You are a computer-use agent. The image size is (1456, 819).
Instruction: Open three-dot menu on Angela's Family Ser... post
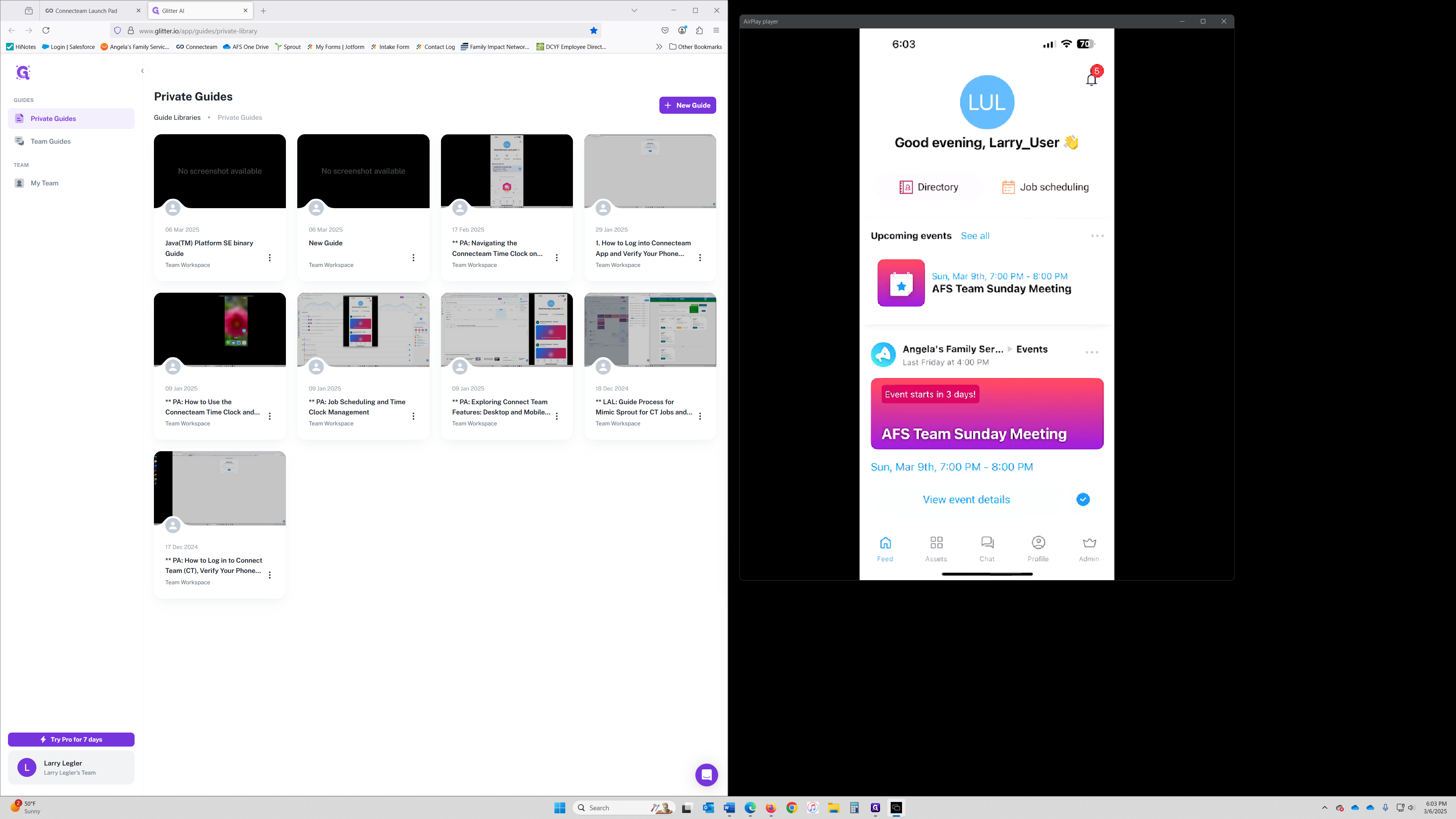click(1092, 352)
